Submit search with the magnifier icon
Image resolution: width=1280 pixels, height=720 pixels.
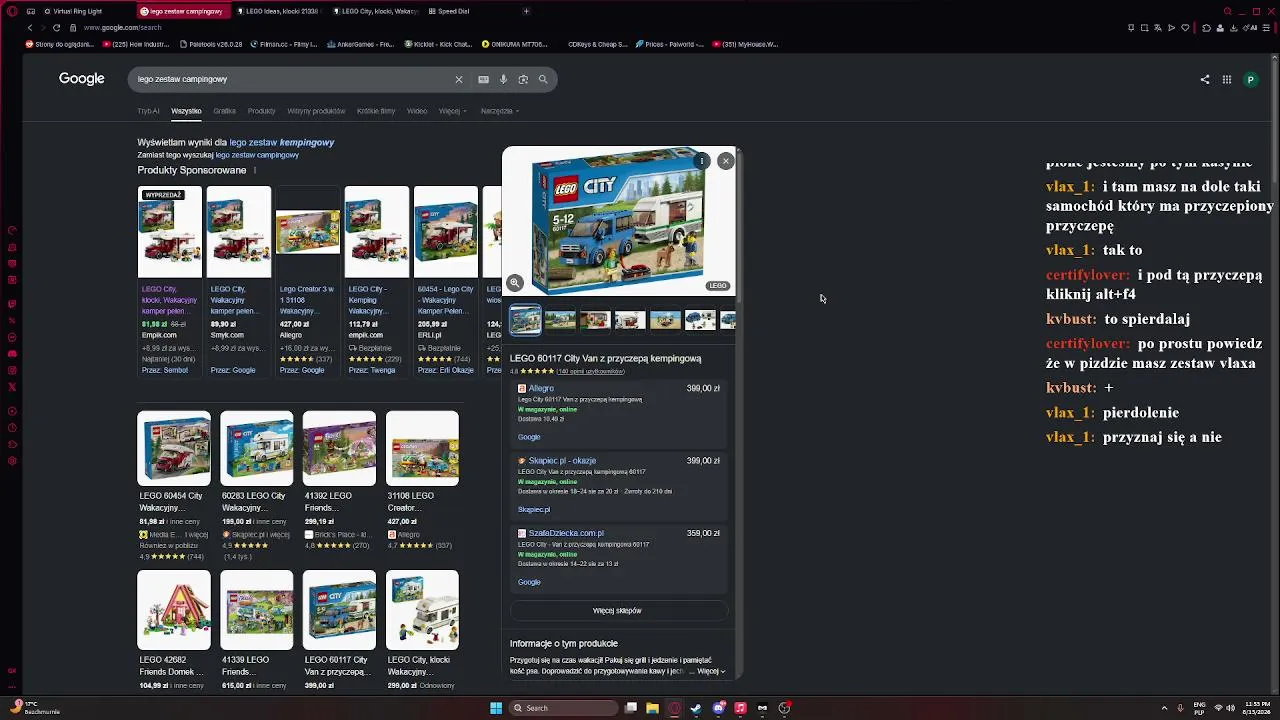coord(543,79)
